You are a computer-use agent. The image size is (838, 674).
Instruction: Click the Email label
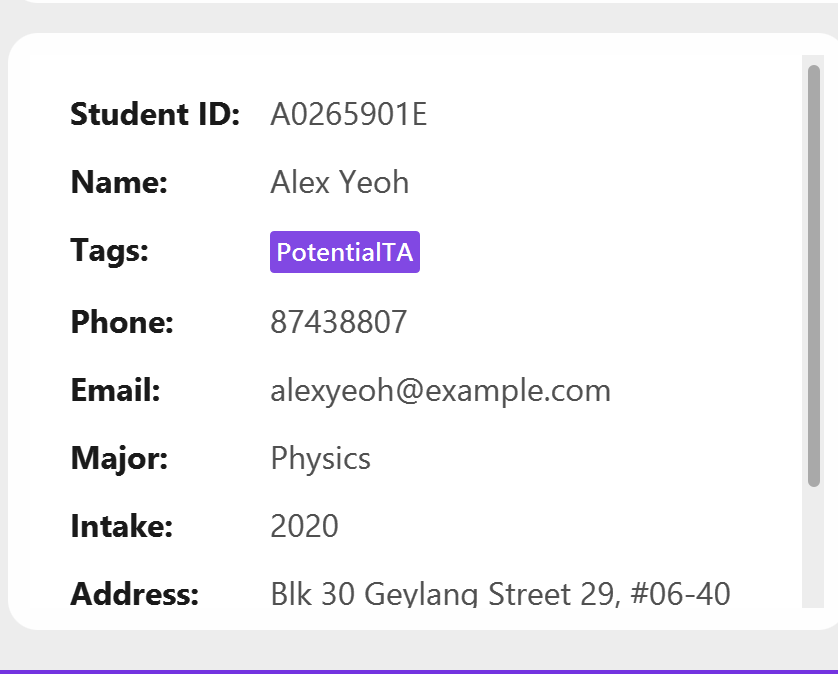pos(115,390)
